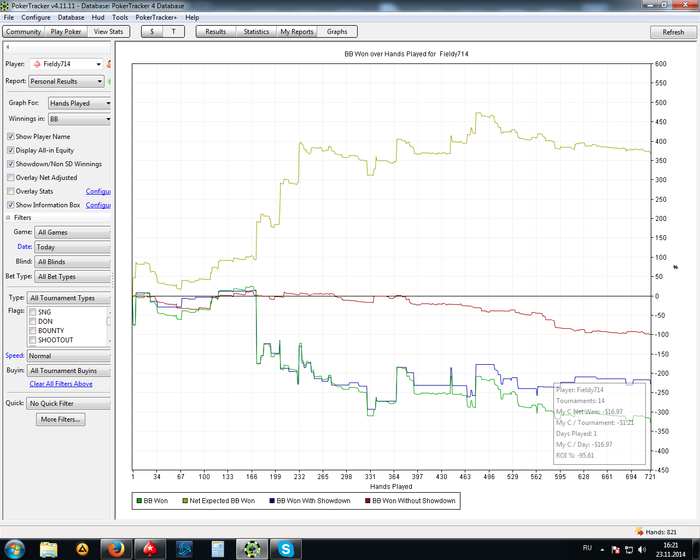Open Skype from the taskbar
Screen dimensions: 700x560
286,550
